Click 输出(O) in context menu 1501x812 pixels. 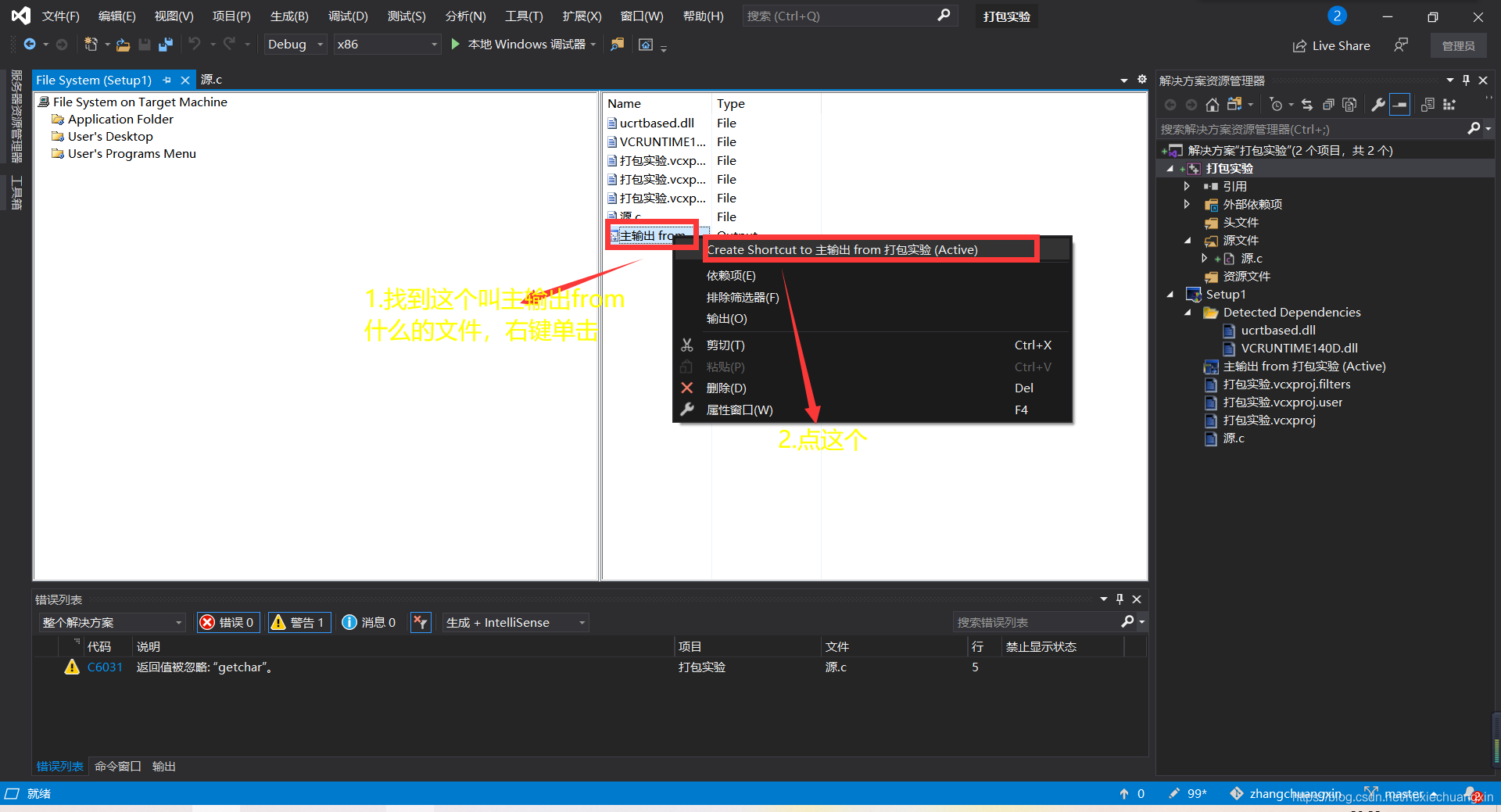[x=727, y=319]
